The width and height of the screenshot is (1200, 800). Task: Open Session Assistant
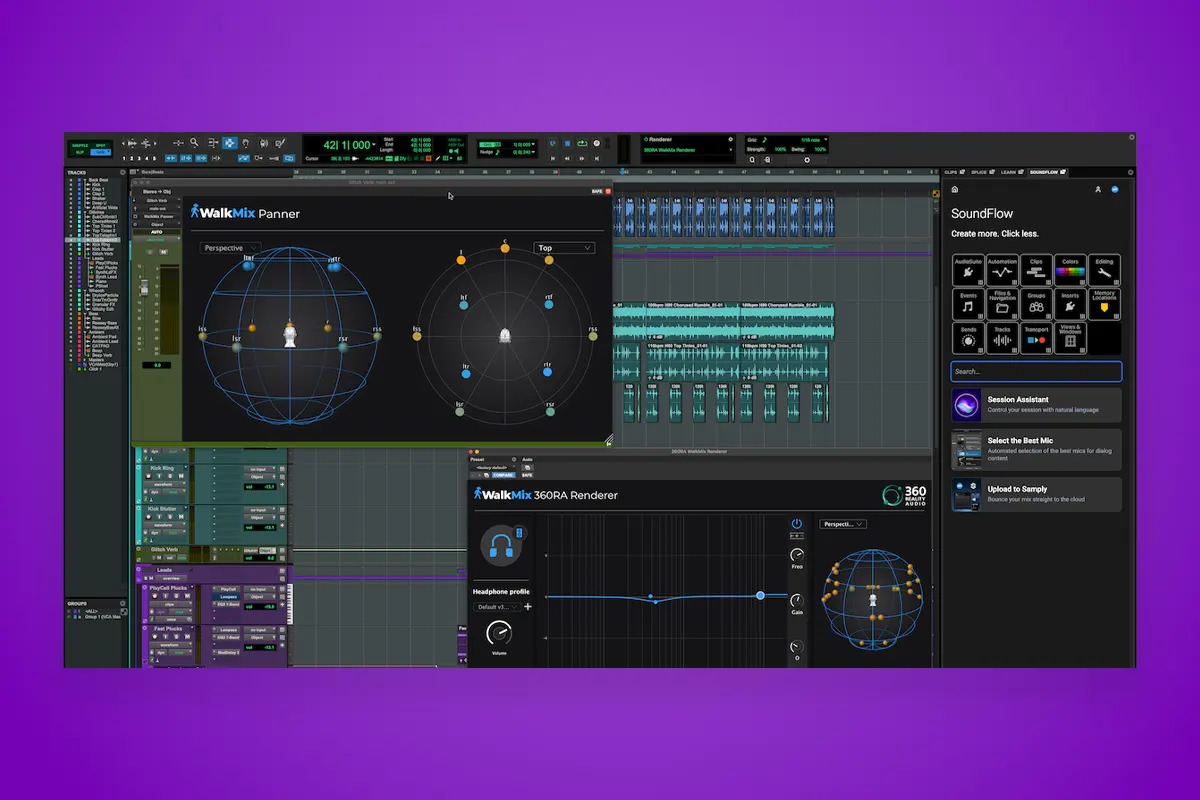click(1035, 405)
